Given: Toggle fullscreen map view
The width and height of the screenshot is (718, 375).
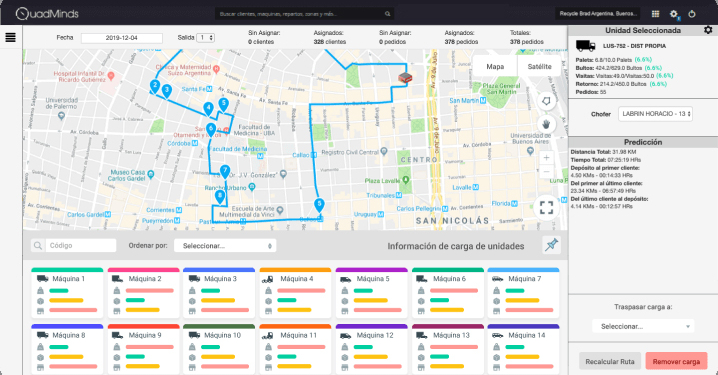Looking at the screenshot, I should [546, 207].
